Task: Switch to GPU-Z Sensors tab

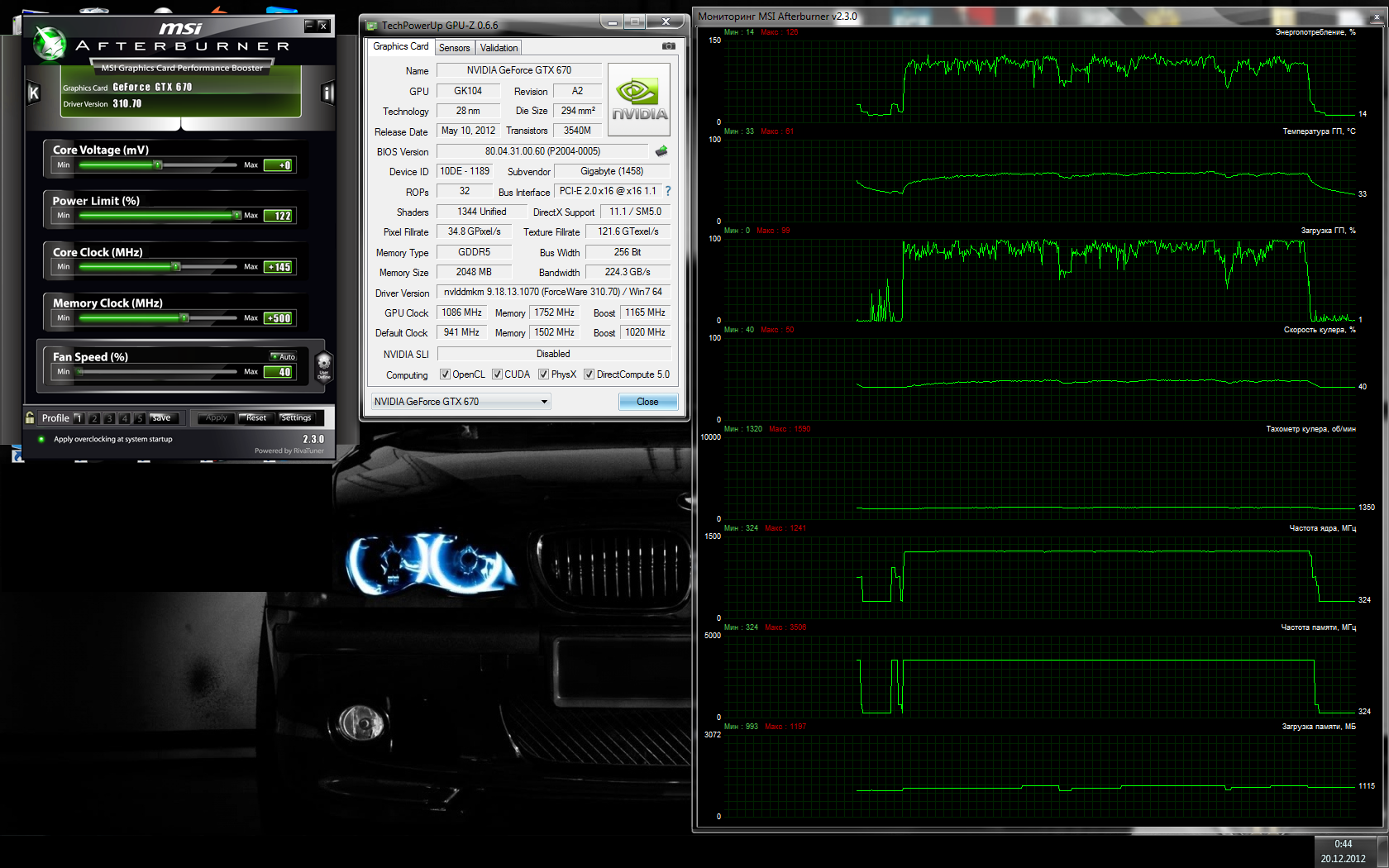Action: pyautogui.click(x=454, y=48)
